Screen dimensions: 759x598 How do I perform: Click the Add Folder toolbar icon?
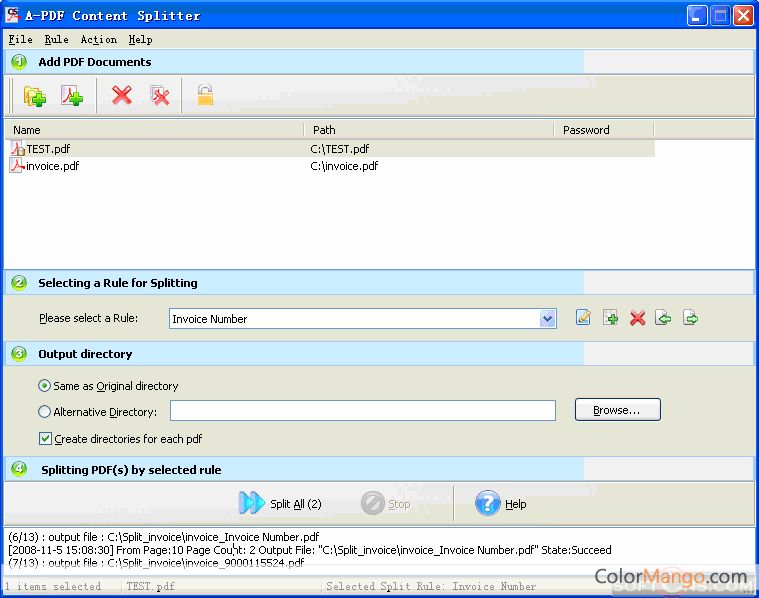[x=35, y=96]
